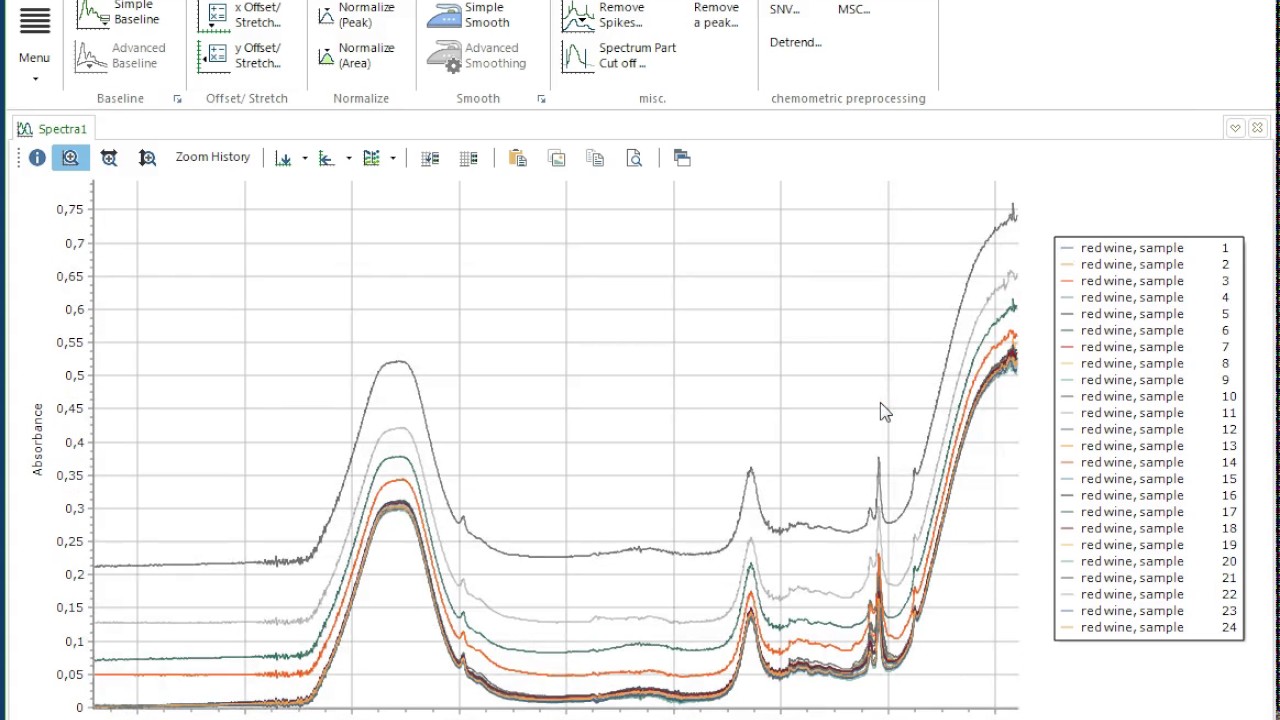Viewport: 1280px width, 720px height.
Task: Open the Remove Spikes tool
Action: point(603,14)
